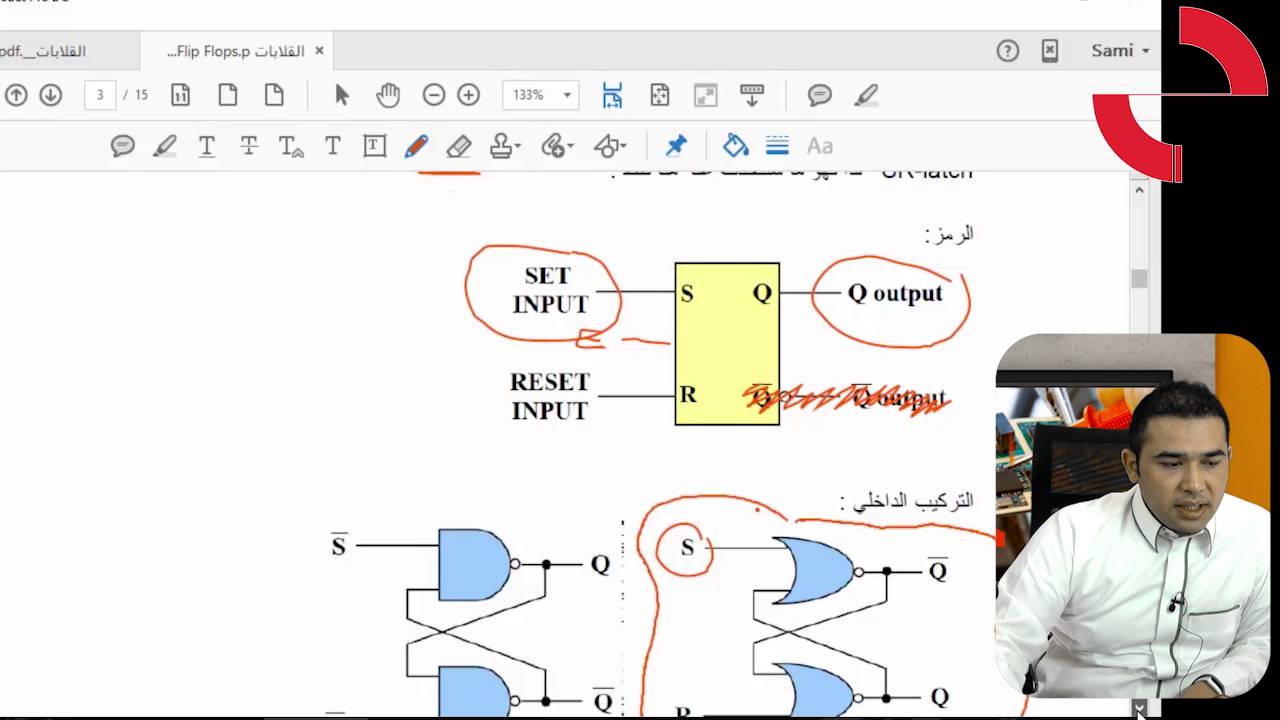Zoom in with the plus button
Viewport: 1280px width, 720px height.
pyautogui.click(x=468, y=95)
